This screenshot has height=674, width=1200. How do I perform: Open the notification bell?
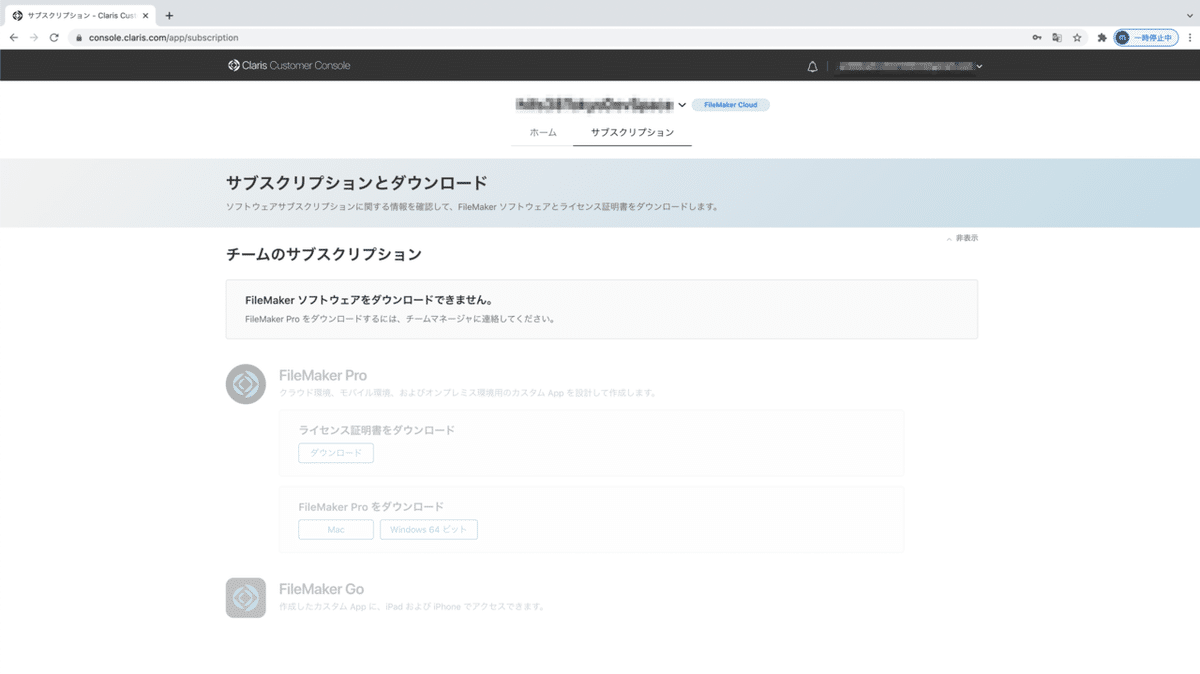811,65
